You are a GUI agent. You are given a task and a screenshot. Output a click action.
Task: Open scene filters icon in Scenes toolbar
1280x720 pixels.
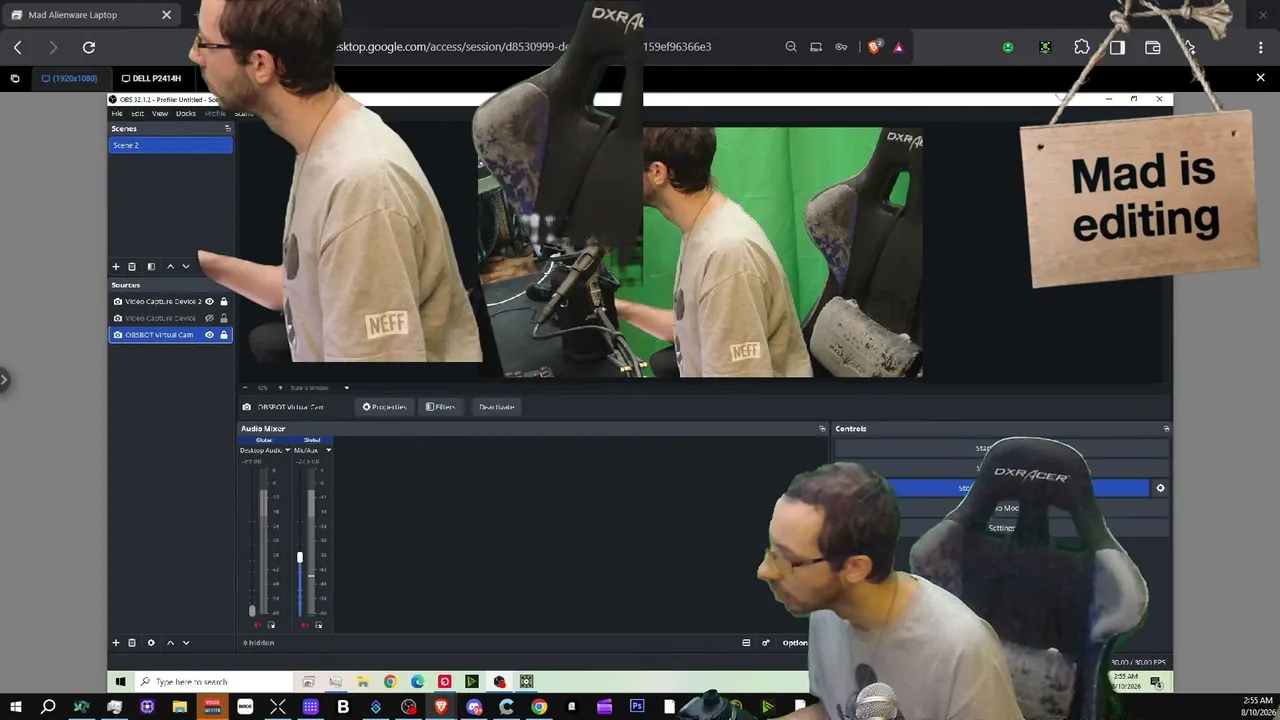151,267
